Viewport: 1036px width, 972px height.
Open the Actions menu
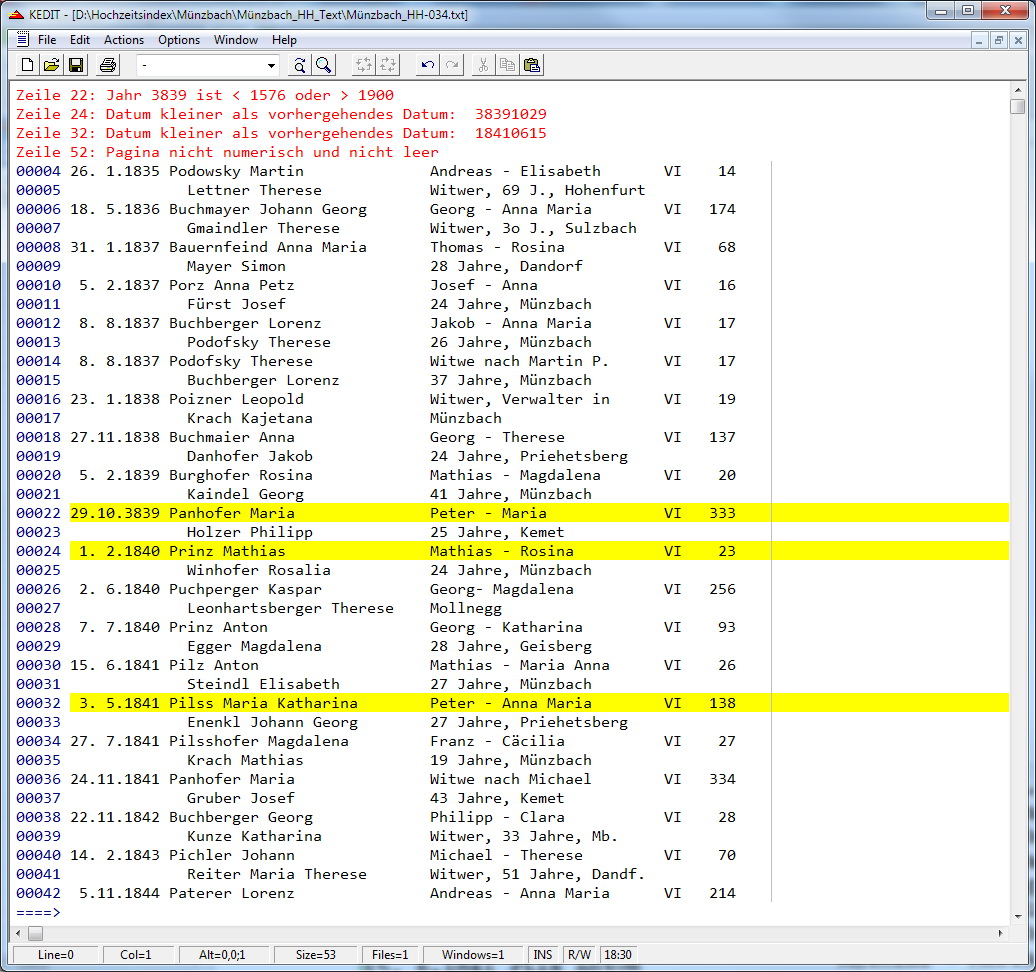pos(124,40)
